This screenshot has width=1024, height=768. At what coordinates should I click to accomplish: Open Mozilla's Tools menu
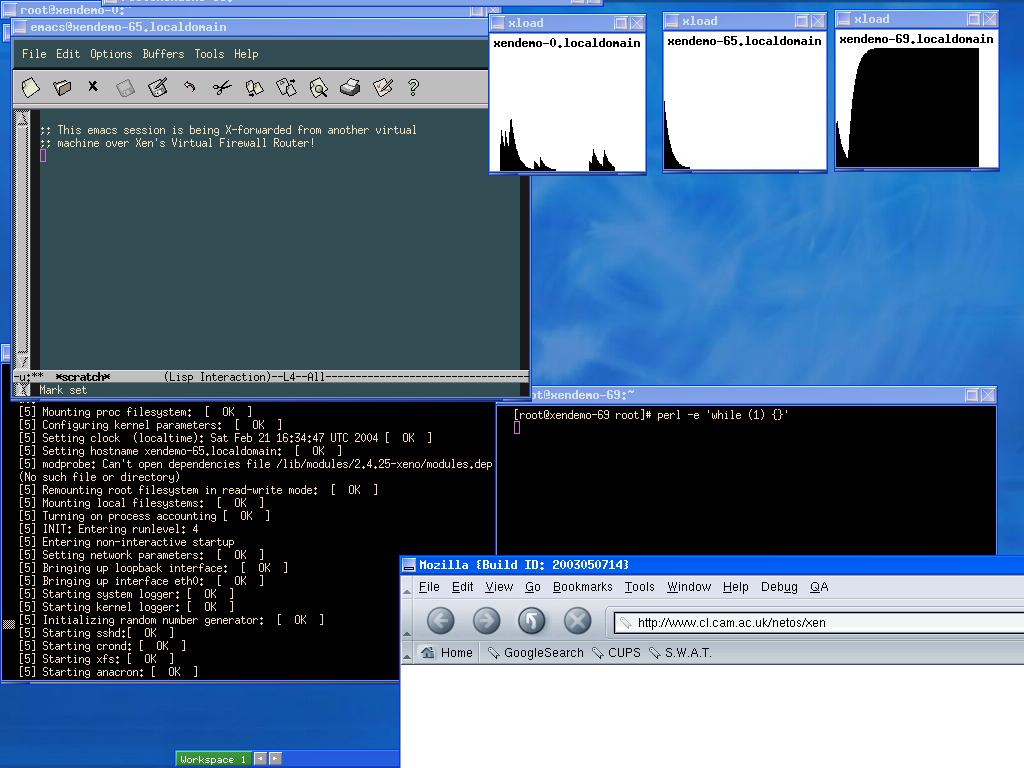click(639, 586)
